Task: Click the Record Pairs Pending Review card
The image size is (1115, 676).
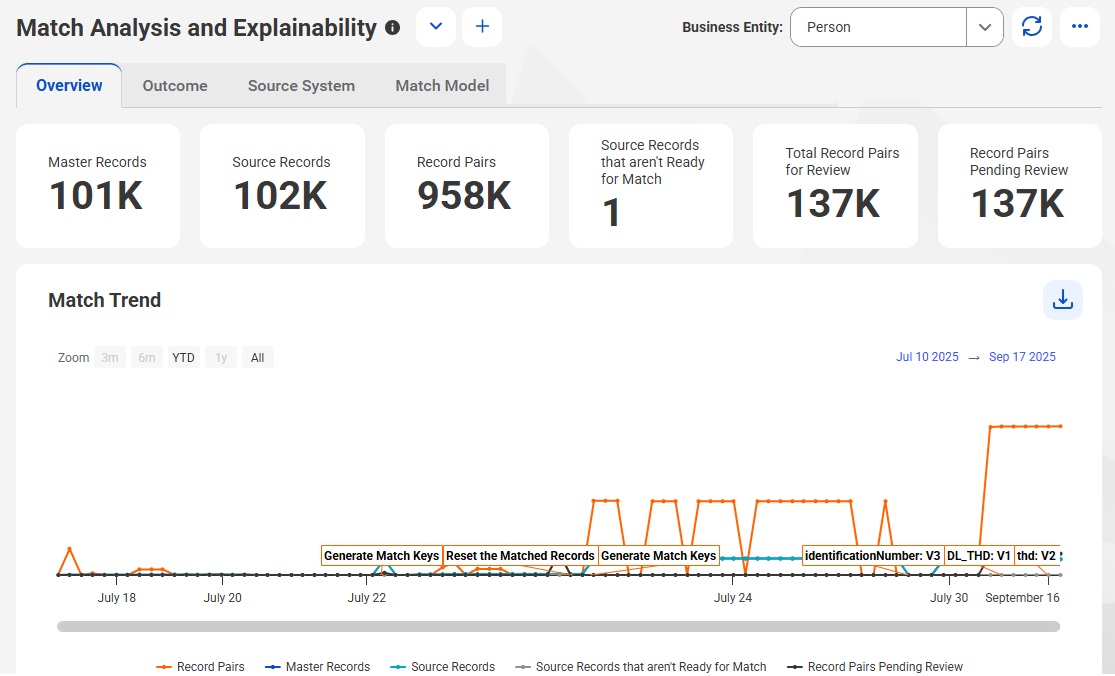Action: click(1020, 186)
